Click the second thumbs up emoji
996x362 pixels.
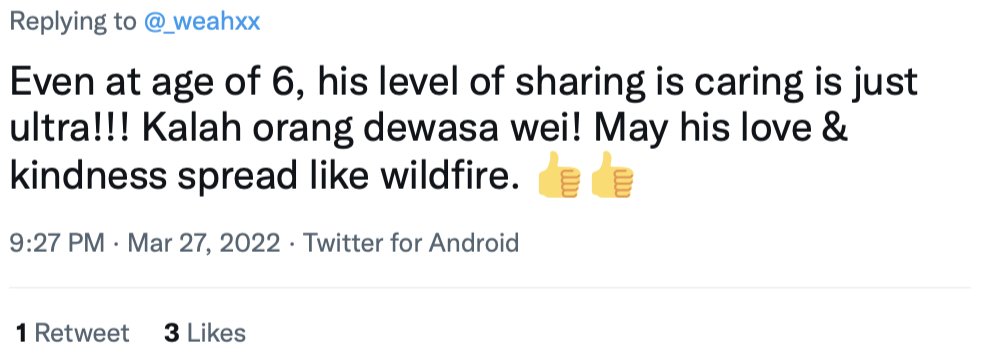[x=612, y=175]
